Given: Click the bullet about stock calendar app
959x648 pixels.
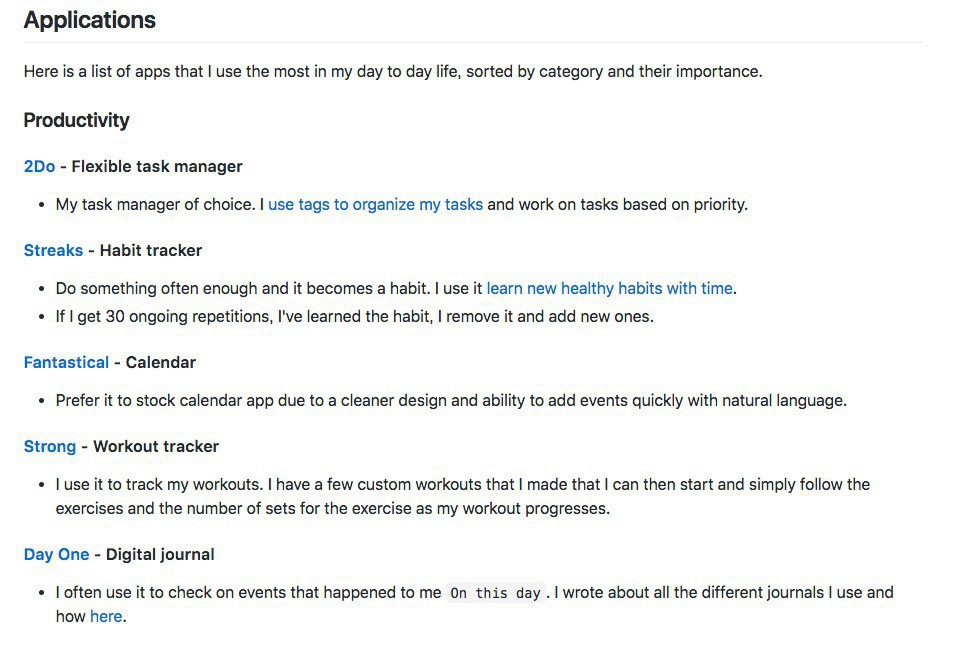Looking at the screenshot, I should (x=451, y=401).
